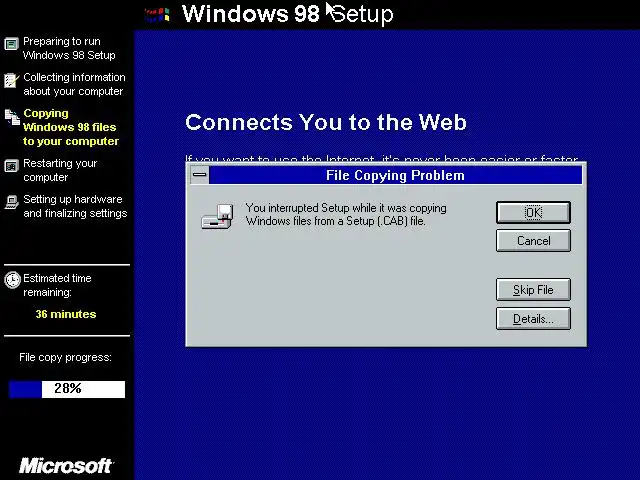This screenshot has width=640, height=480.
Task: Click the "You interrupted Setup" message text
Action: pyautogui.click(x=346, y=214)
